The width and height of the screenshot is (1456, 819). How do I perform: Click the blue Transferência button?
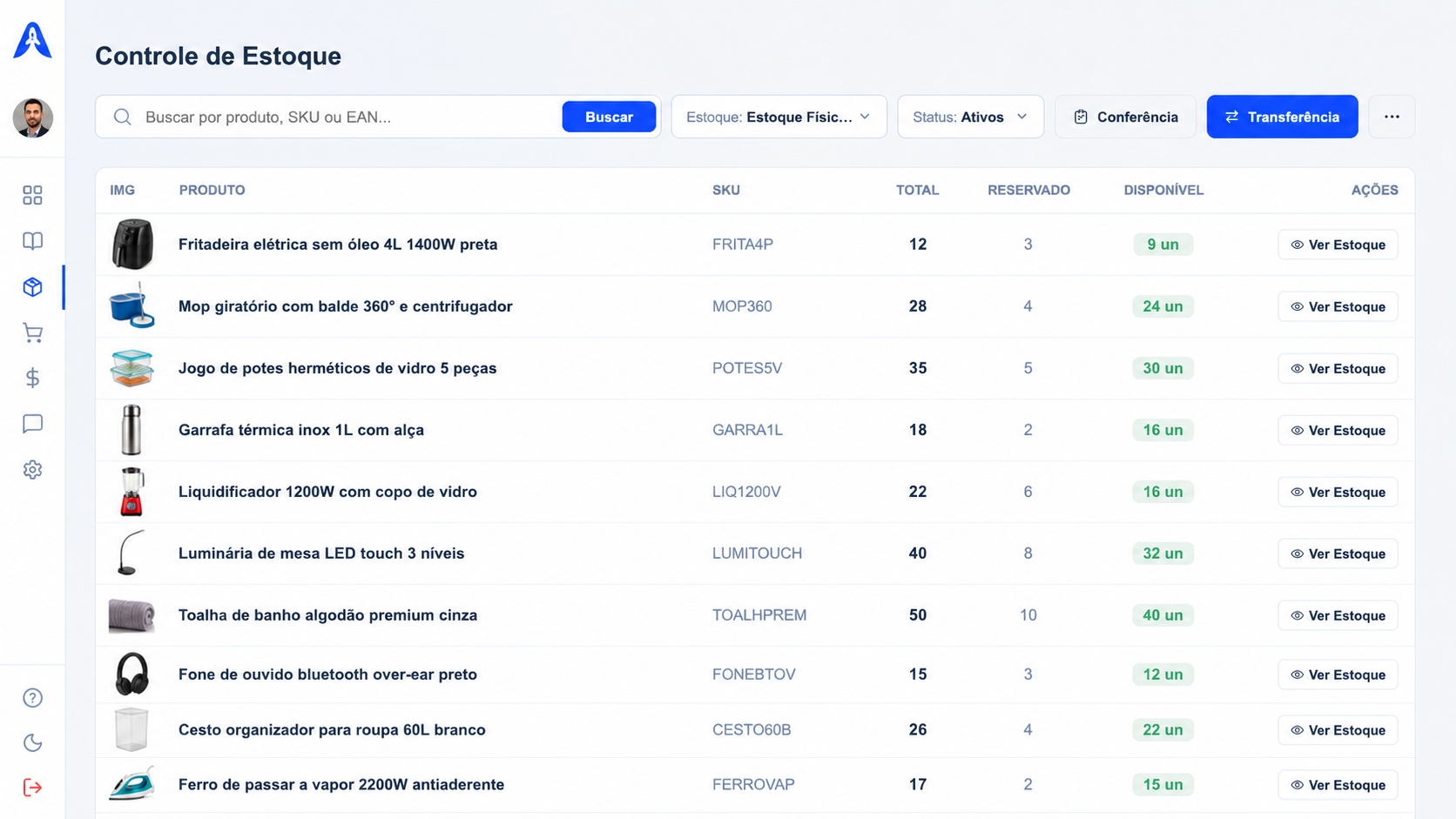pyautogui.click(x=1282, y=117)
